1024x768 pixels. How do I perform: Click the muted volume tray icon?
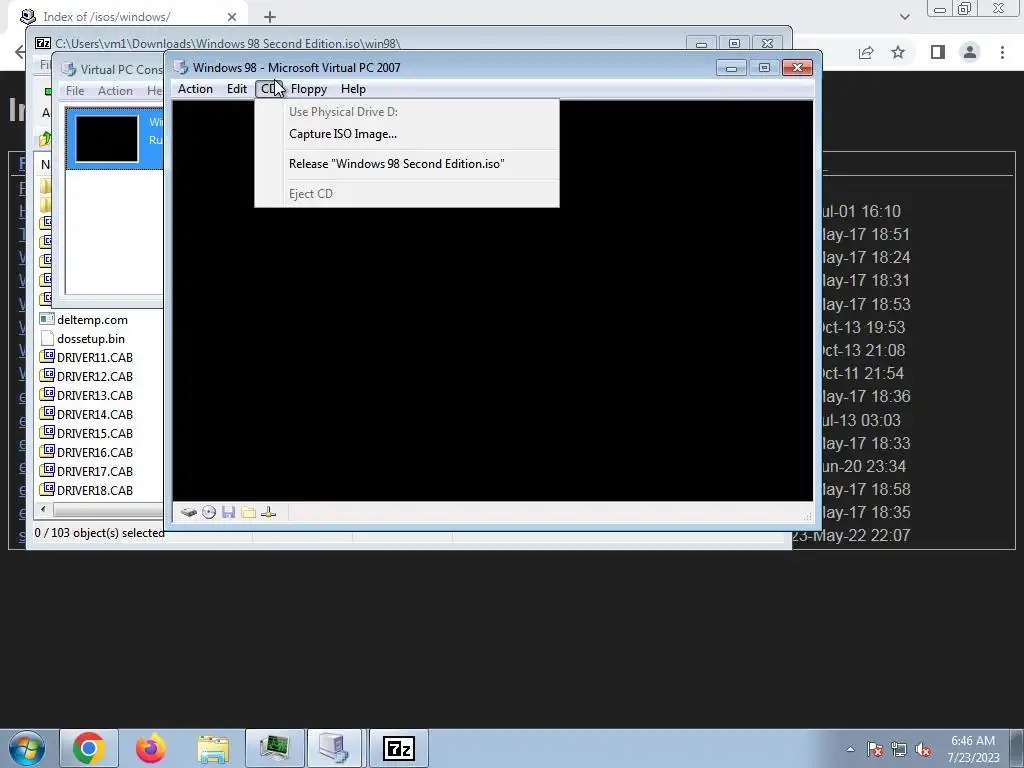pyautogui.click(x=923, y=749)
